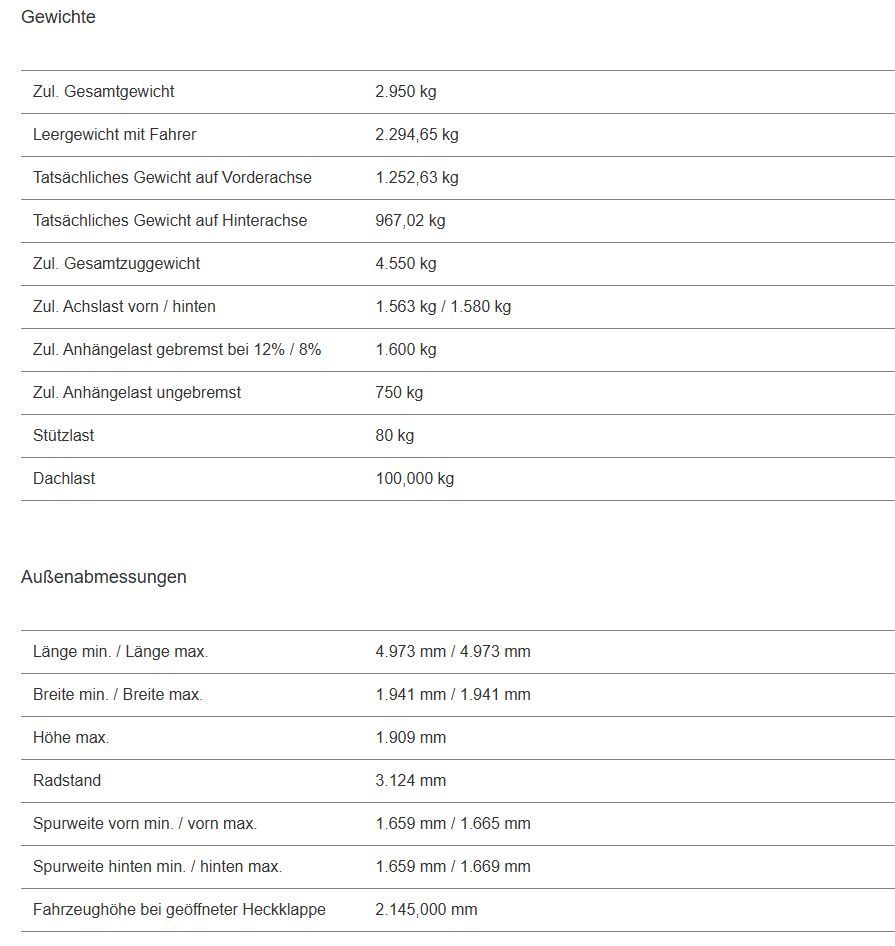The width and height of the screenshot is (895, 946).
Task: Click the Stützlast row label
Action: (64, 436)
